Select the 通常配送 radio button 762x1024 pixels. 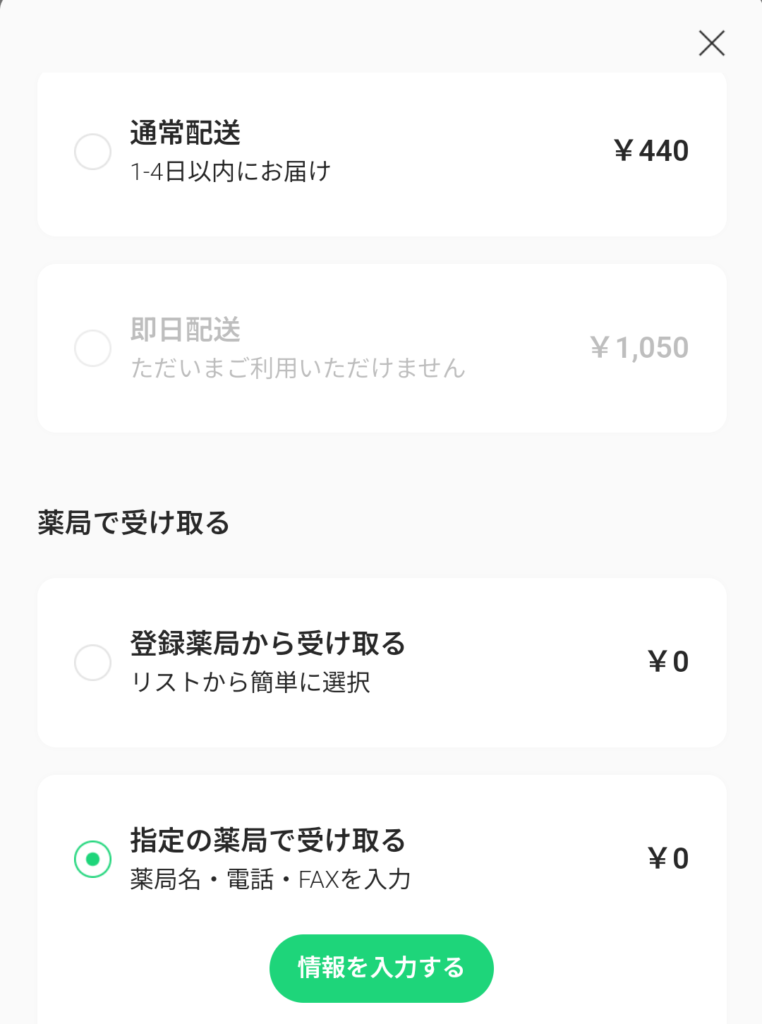tap(93, 152)
